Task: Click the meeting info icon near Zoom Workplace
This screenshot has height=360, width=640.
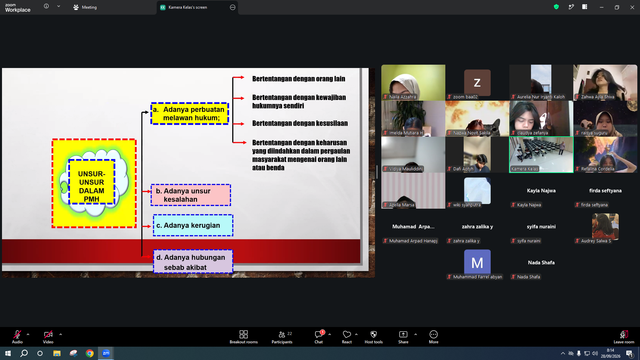Action: (46, 7)
